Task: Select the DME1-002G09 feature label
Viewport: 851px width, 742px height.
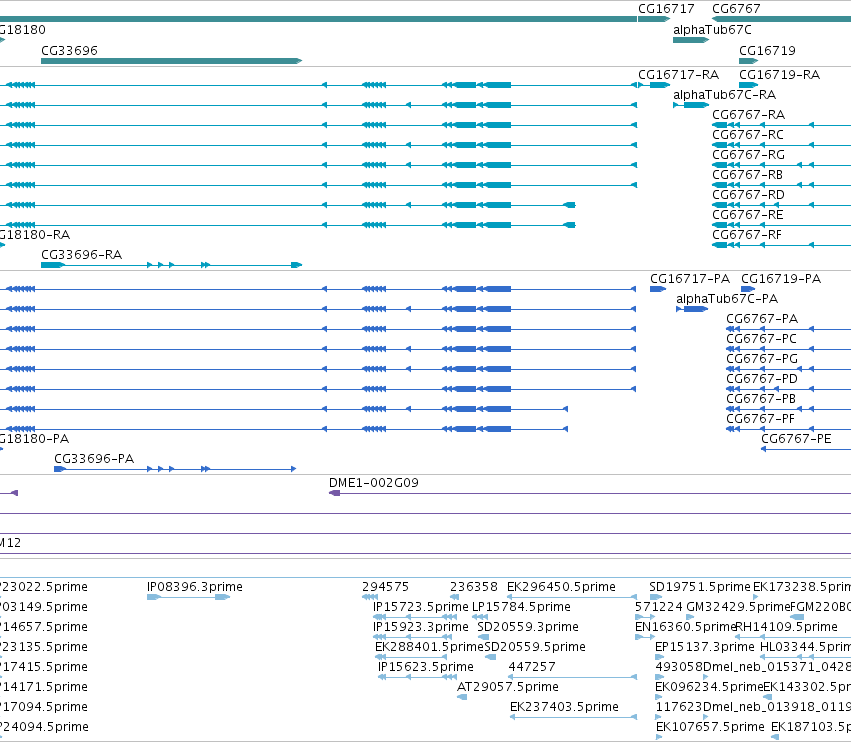Action: coord(374,483)
